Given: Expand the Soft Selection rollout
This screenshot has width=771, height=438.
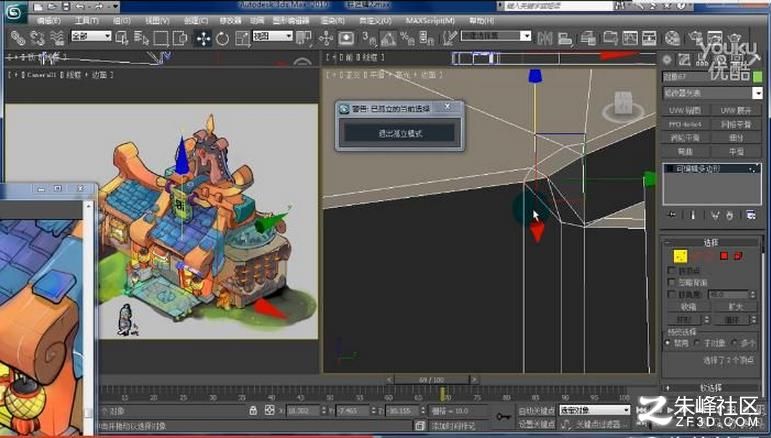Looking at the screenshot, I should 711,388.
